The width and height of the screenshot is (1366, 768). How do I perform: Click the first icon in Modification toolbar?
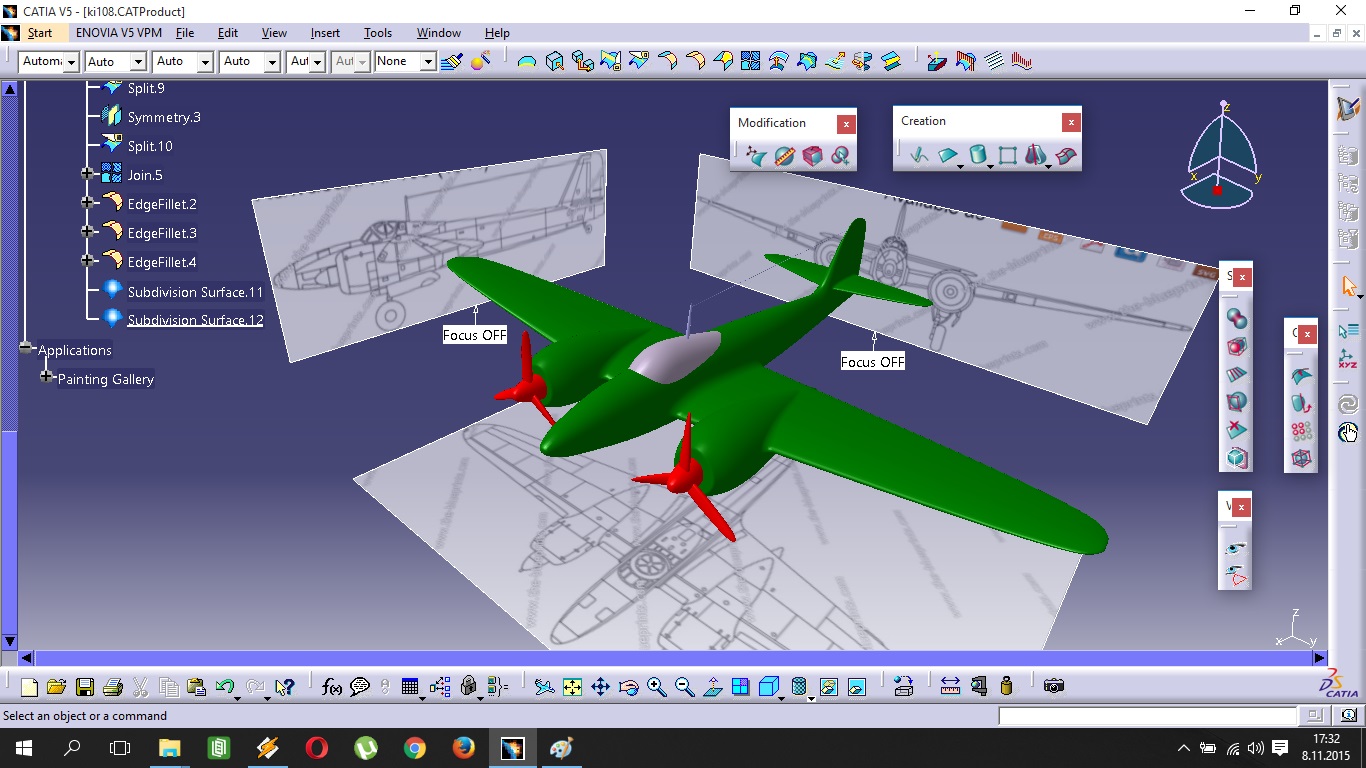(756, 156)
